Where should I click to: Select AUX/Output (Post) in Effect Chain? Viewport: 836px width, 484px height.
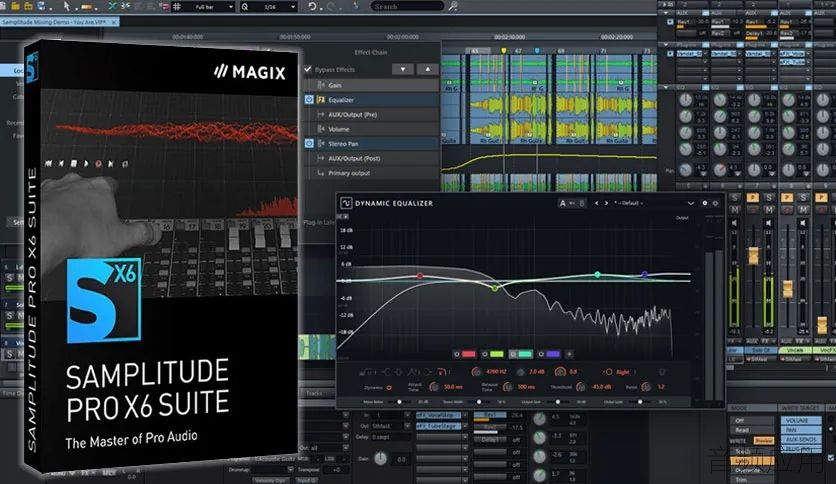[372, 158]
